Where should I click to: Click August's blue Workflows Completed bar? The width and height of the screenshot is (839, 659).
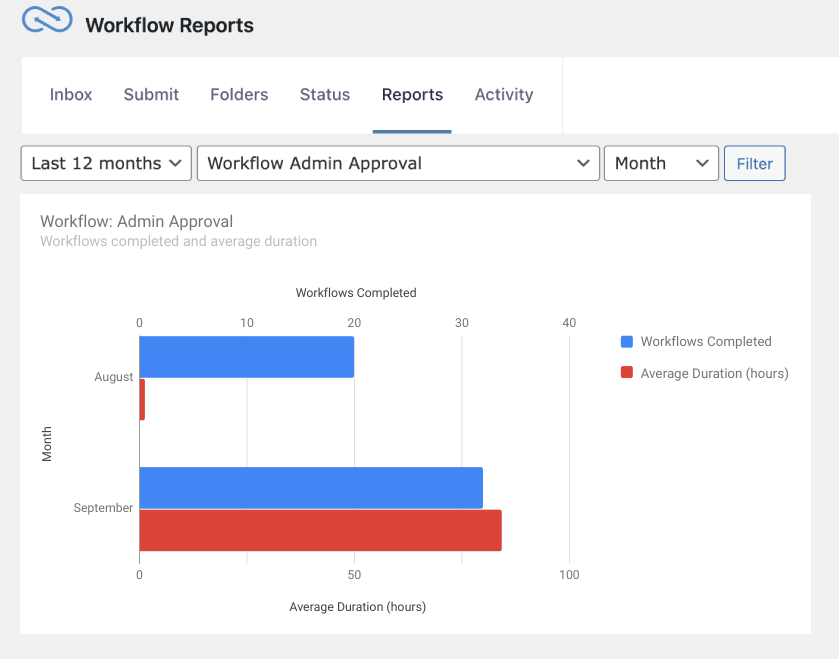[x=246, y=357]
